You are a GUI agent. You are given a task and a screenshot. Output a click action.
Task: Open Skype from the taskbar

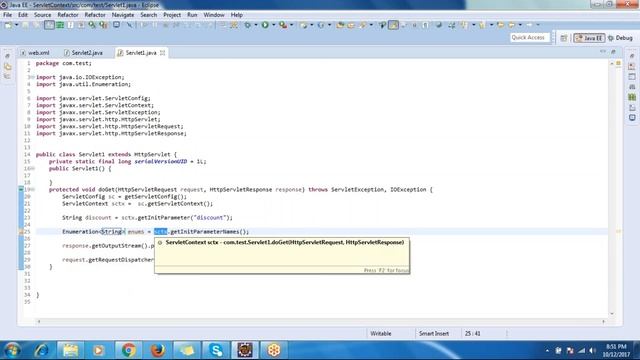216,350
